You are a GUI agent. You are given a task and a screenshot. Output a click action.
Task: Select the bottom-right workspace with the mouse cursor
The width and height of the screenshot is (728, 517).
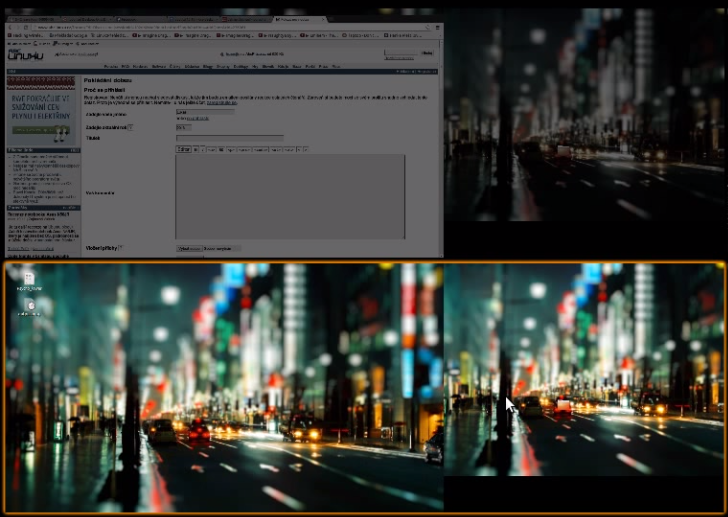point(585,369)
